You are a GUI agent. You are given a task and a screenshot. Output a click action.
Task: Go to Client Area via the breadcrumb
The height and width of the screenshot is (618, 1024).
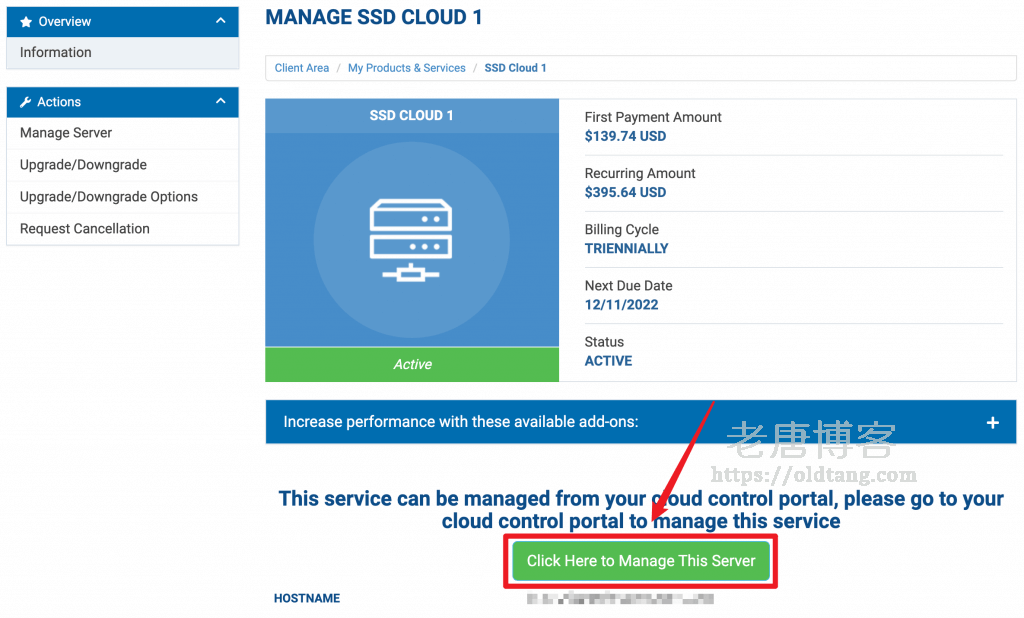[302, 68]
